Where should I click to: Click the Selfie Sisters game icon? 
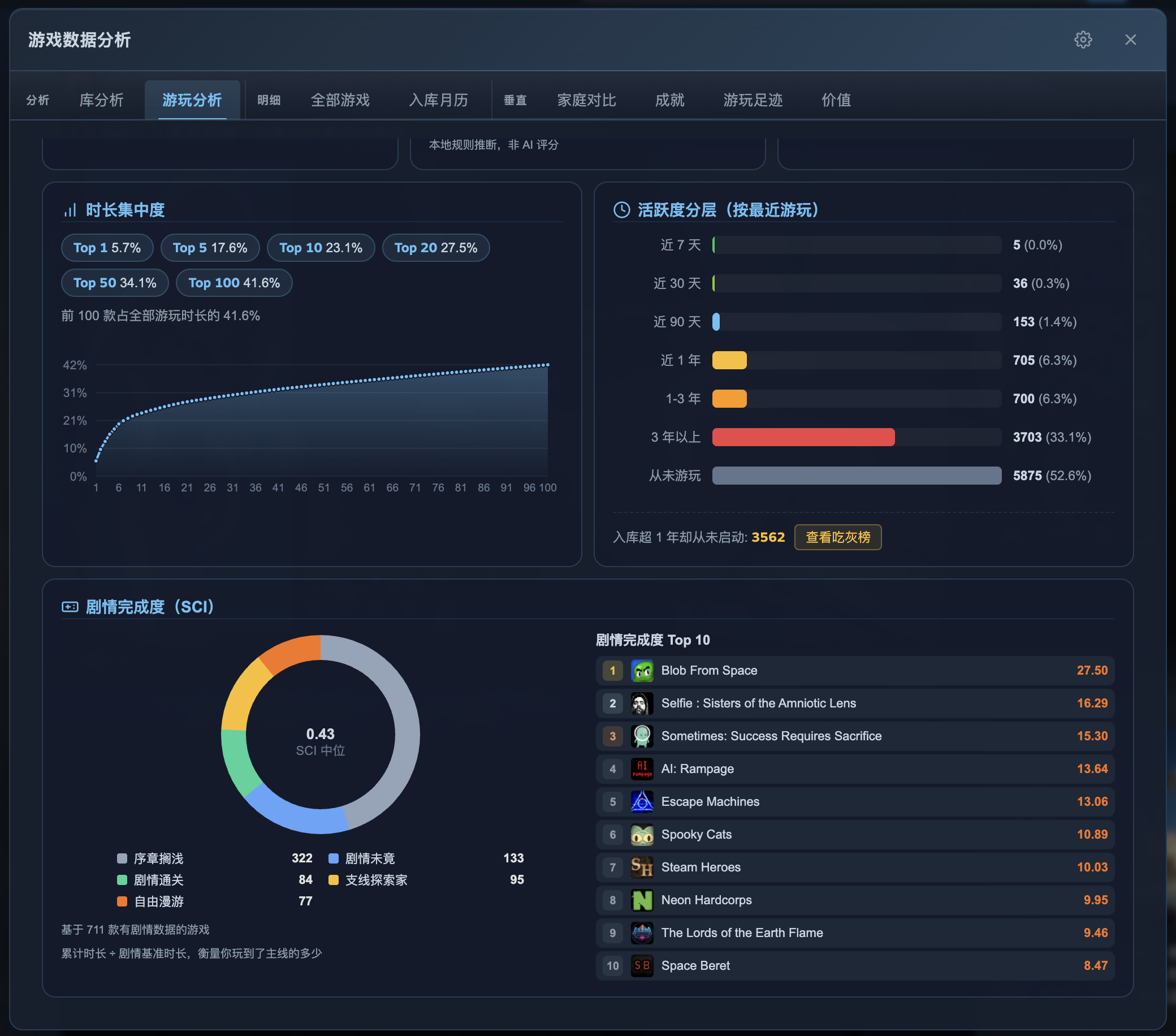(642, 703)
